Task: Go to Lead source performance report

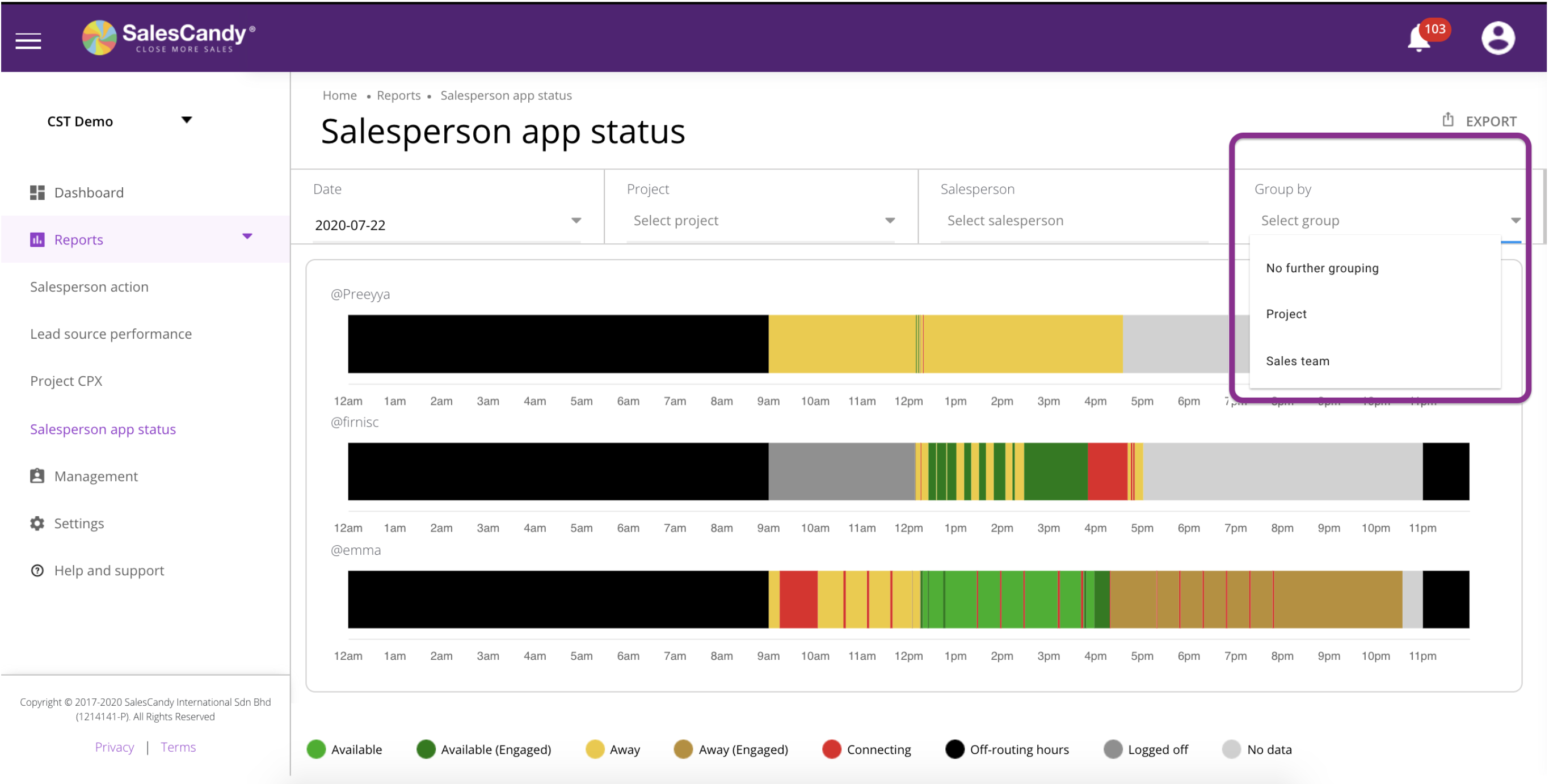Action: (x=111, y=334)
